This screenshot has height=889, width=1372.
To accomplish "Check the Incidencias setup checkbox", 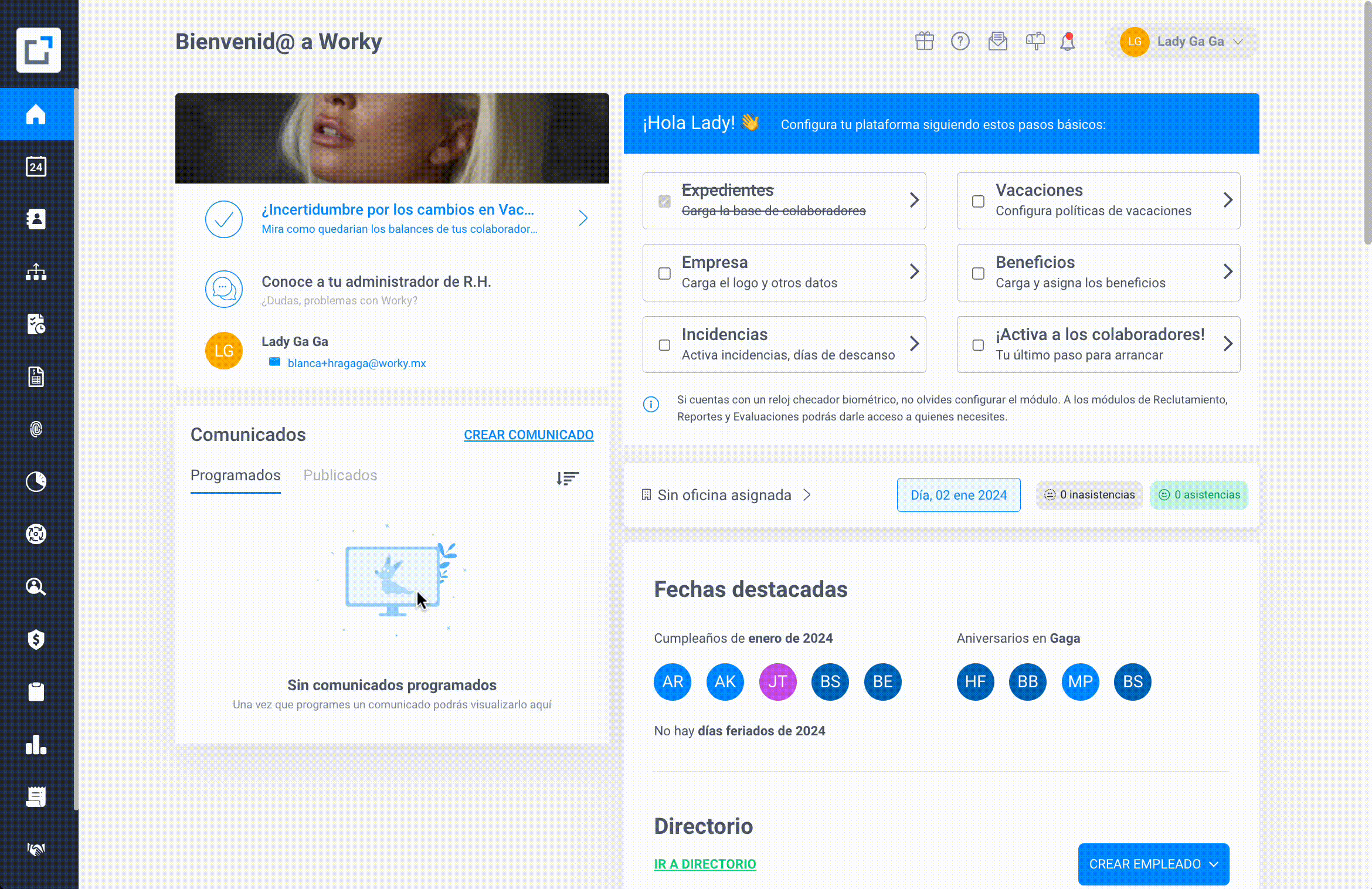I will tap(664, 345).
